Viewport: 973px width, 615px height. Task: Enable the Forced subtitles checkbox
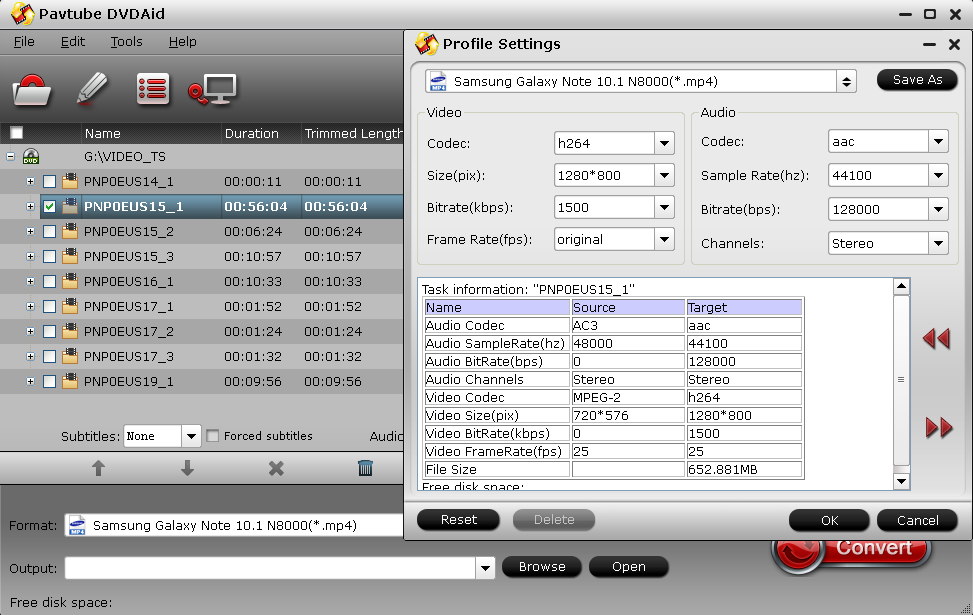pyautogui.click(x=213, y=436)
